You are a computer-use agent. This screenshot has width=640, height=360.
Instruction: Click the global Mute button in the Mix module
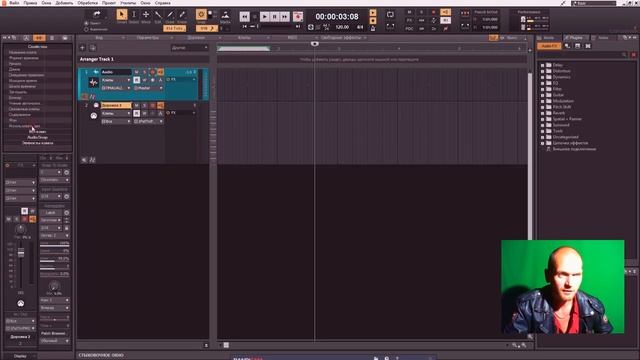(409, 12)
